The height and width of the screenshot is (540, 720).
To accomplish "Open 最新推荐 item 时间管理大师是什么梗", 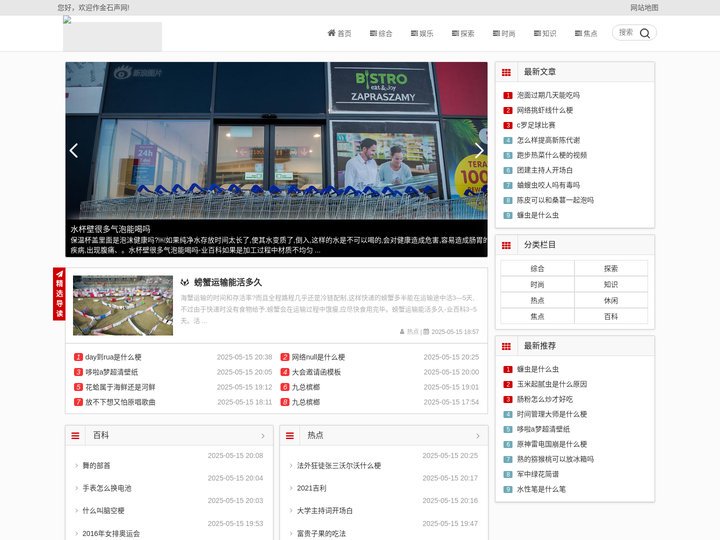I will click(x=551, y=414).
